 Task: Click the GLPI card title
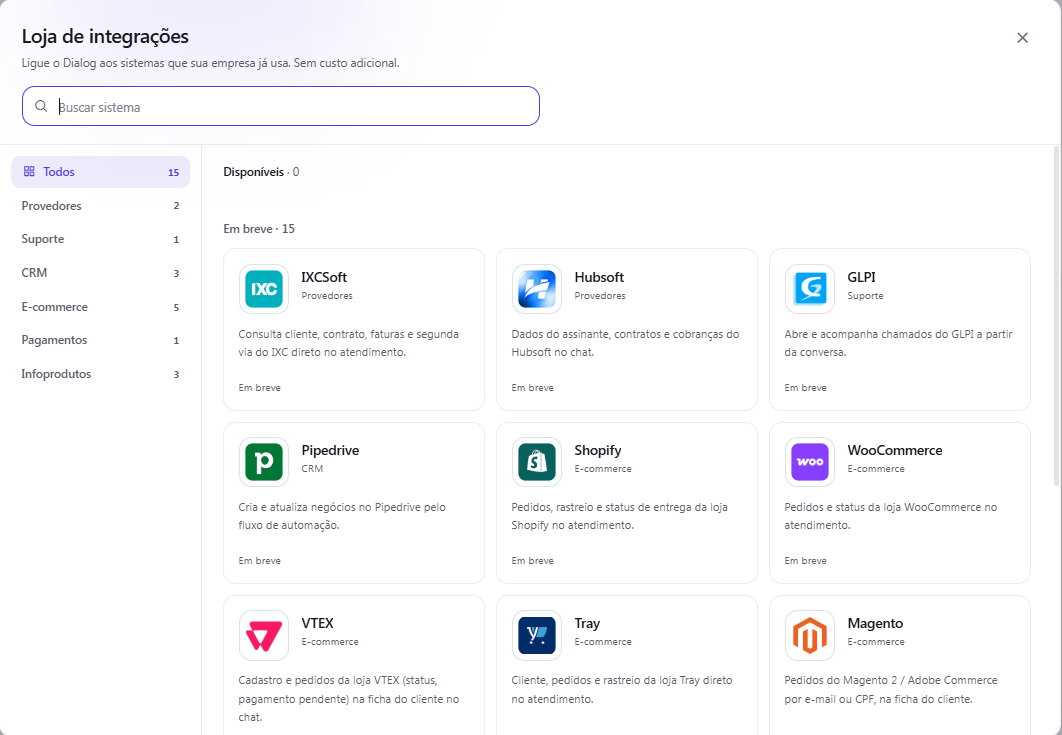pos(862,277)
